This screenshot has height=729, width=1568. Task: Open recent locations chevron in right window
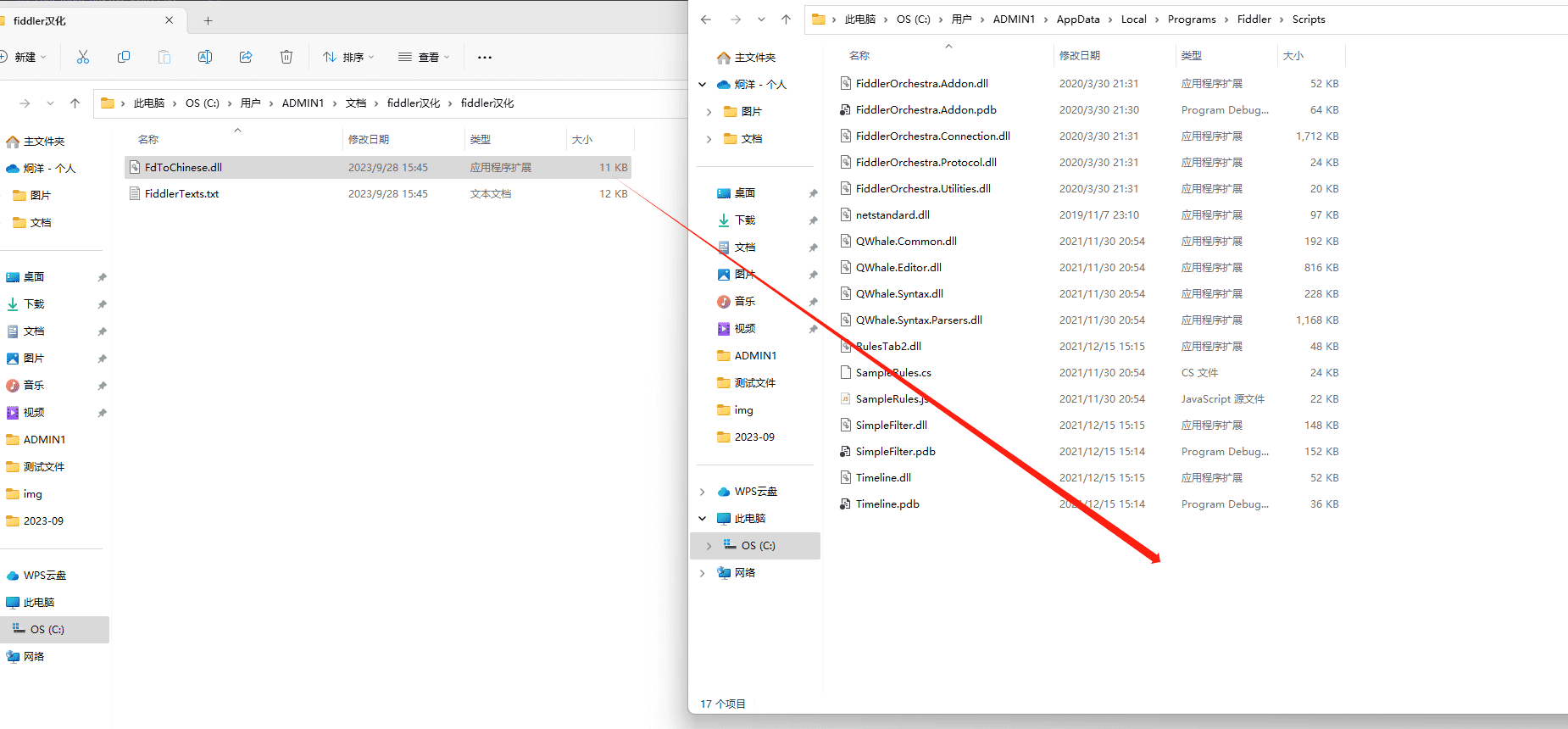click(x=761, y=19)
